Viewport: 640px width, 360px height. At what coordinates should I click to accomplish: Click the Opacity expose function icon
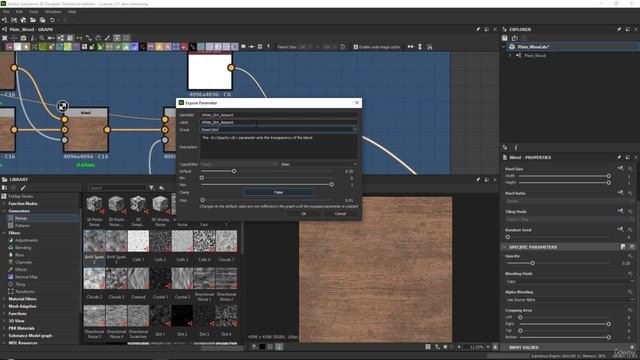[630, 256]
